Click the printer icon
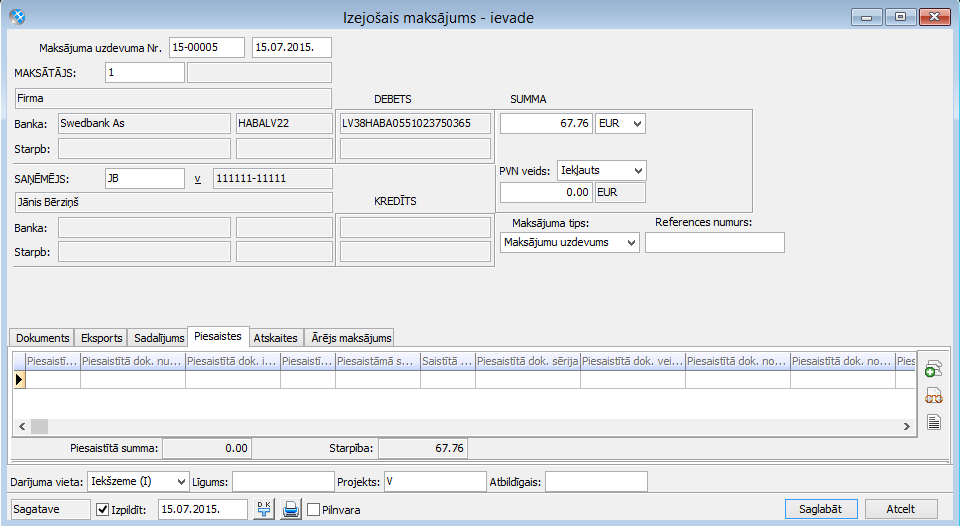This screenshot has width=960, height=526. [291, 509]
